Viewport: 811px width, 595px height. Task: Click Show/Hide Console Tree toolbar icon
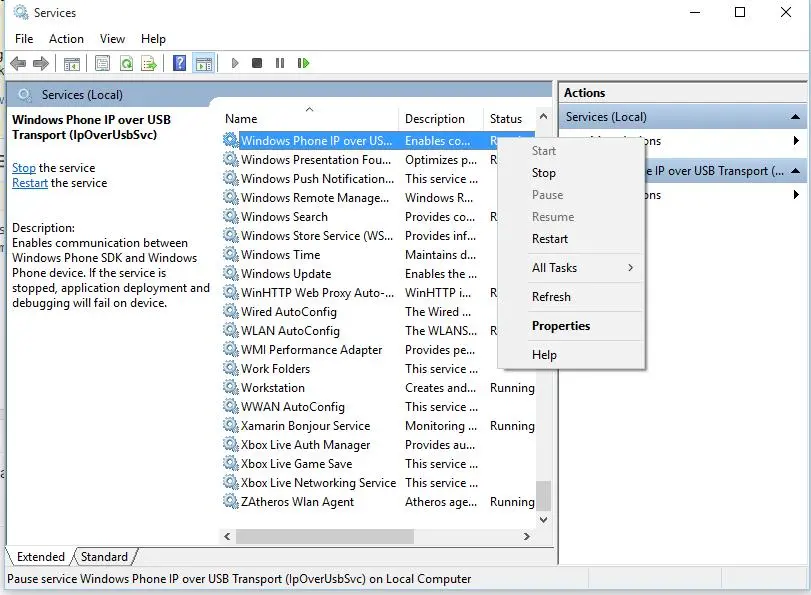71,64
